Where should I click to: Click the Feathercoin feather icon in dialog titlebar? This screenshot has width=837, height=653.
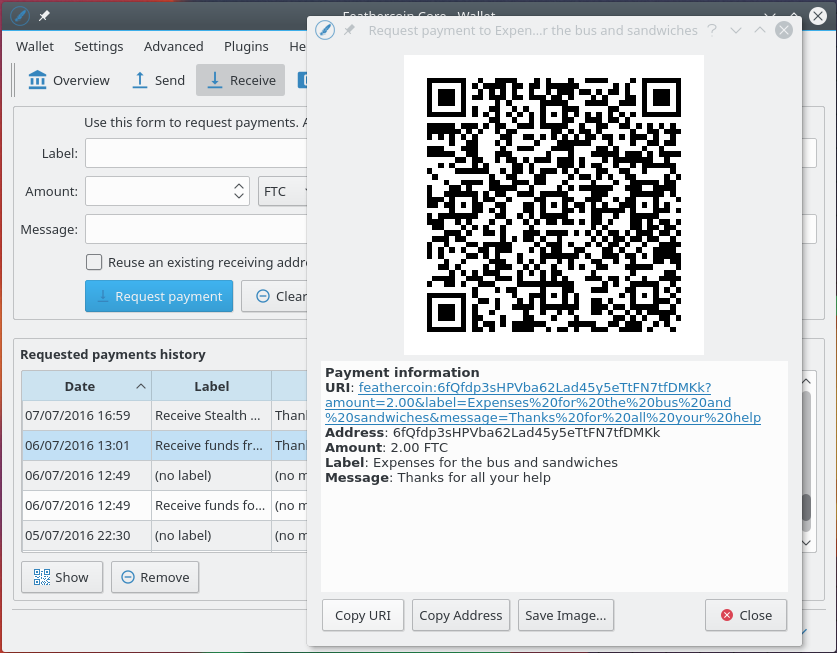(x=324, y=30)
